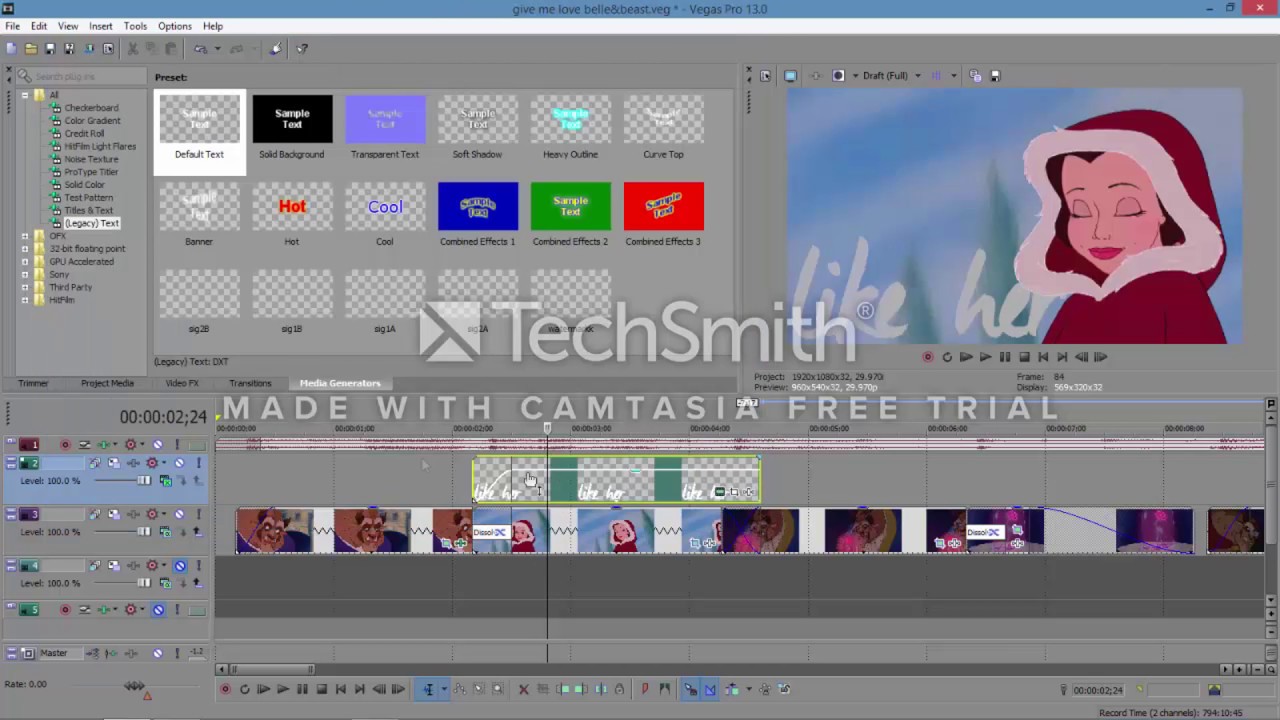Select the Solid Background text preset
The width and height of the screenshot is (1280, 720).
point(292,127)
